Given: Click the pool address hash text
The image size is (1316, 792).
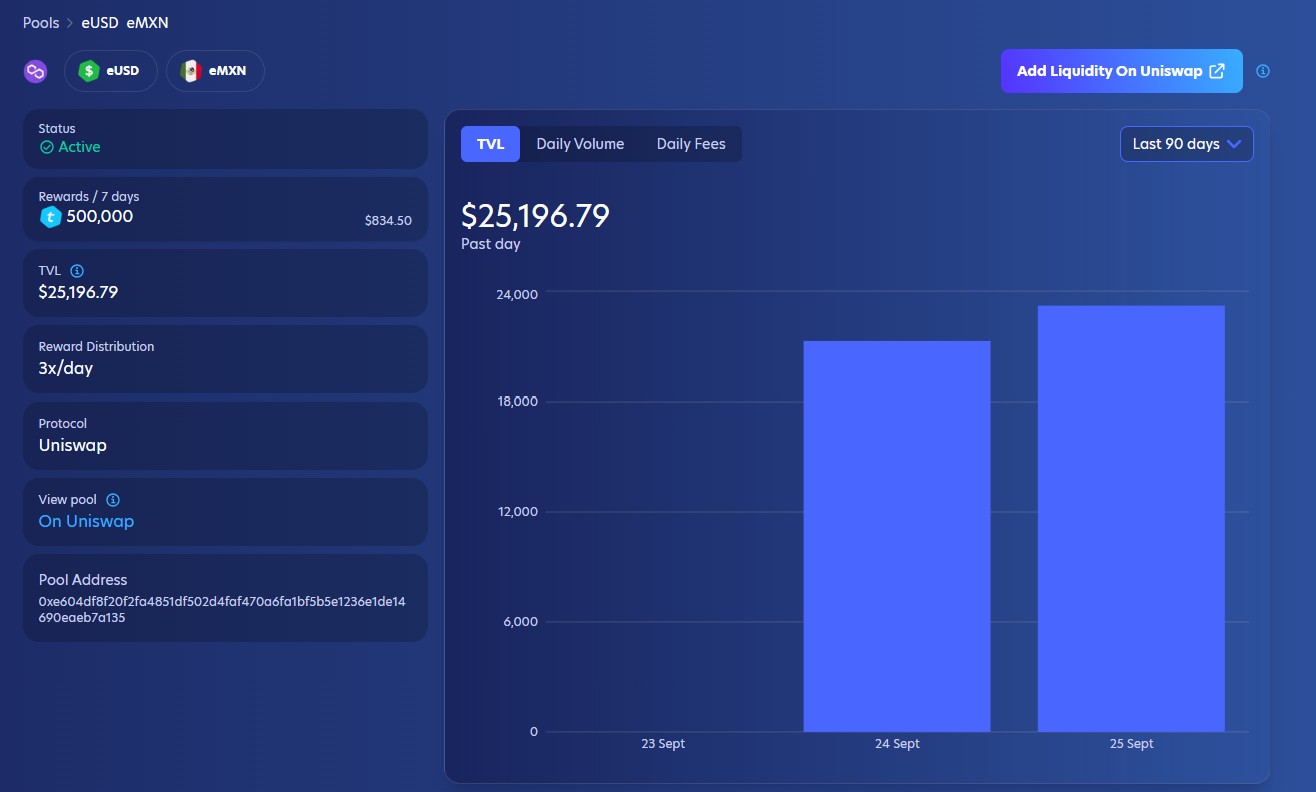Looking at the screenshot, I should (222, 610).
